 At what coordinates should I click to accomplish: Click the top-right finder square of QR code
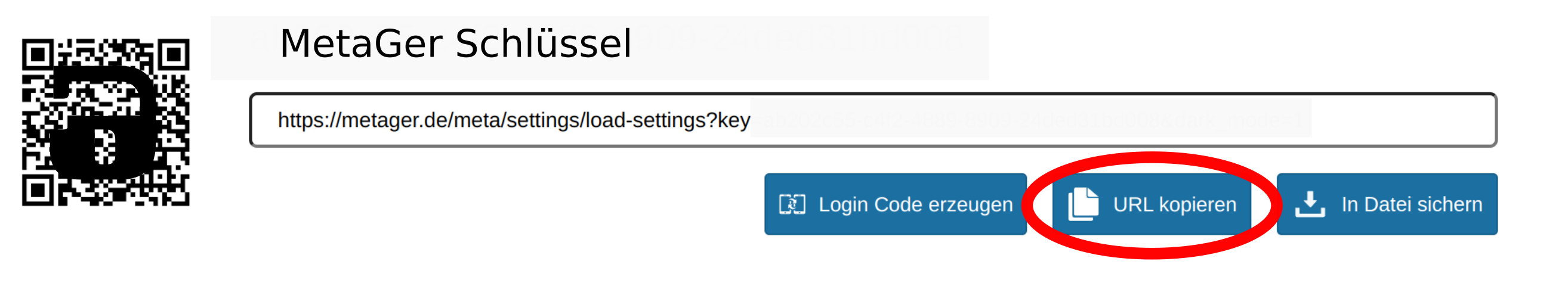(175, 55)
